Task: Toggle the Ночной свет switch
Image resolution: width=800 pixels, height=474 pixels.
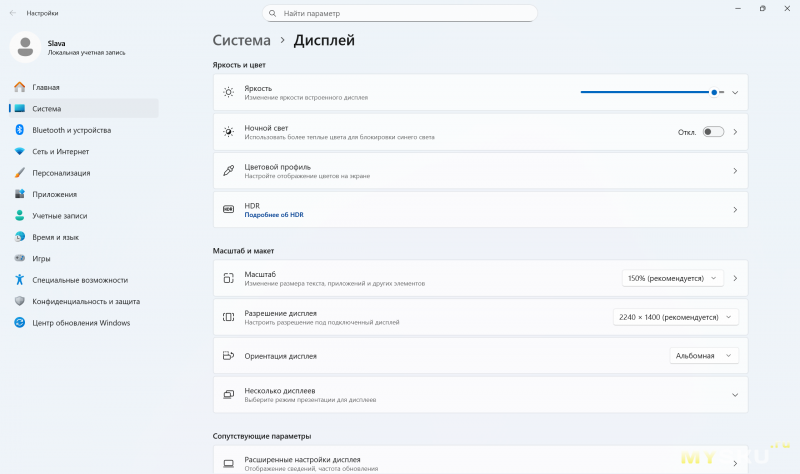Action: point(713,132)
